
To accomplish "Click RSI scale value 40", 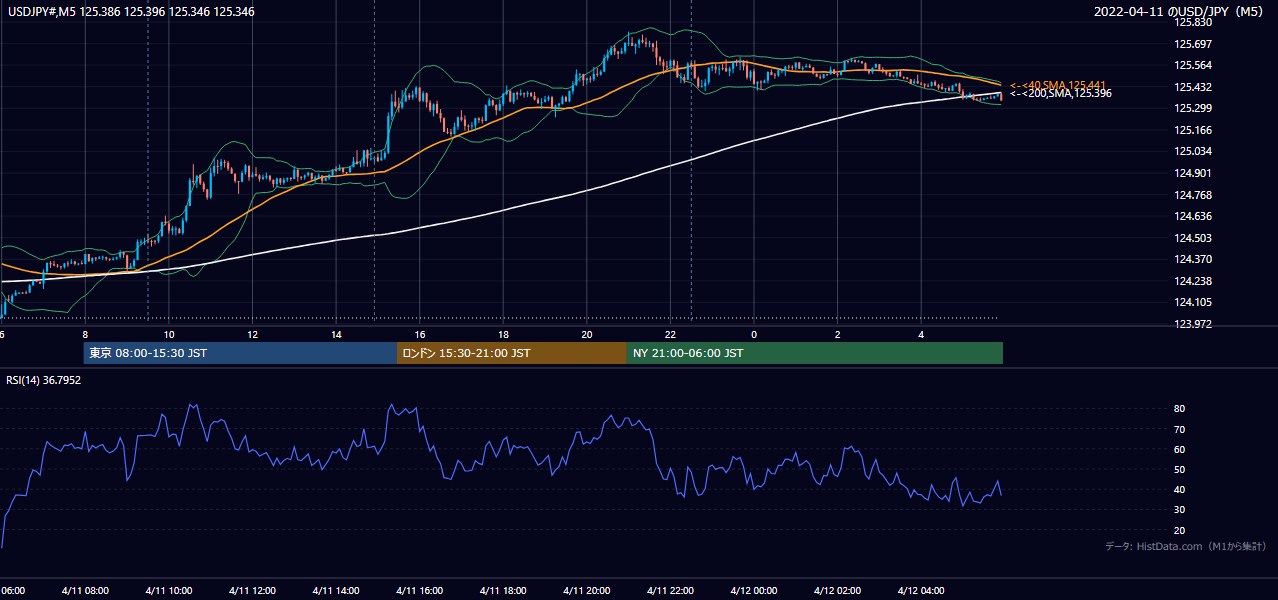I will [x=1180, y=489].
